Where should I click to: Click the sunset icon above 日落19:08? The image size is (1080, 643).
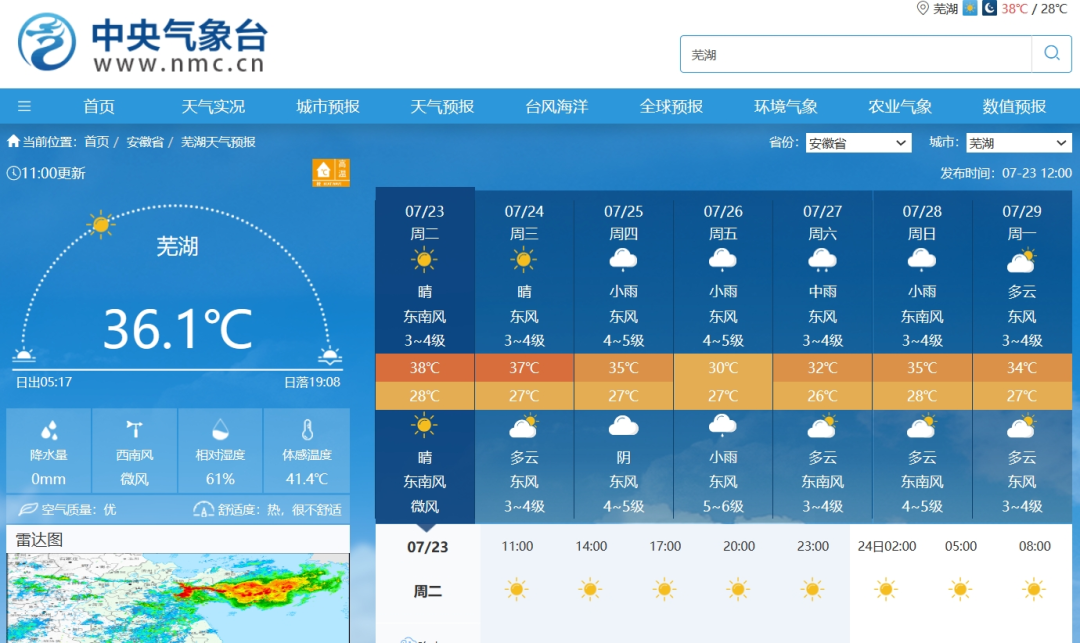330,356
